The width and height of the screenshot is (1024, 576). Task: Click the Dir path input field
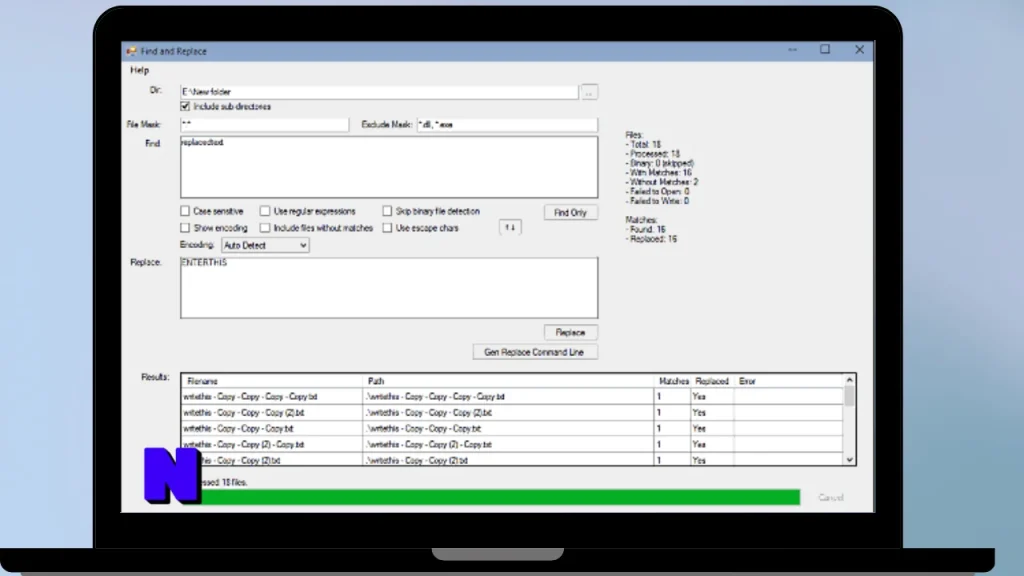379,92
